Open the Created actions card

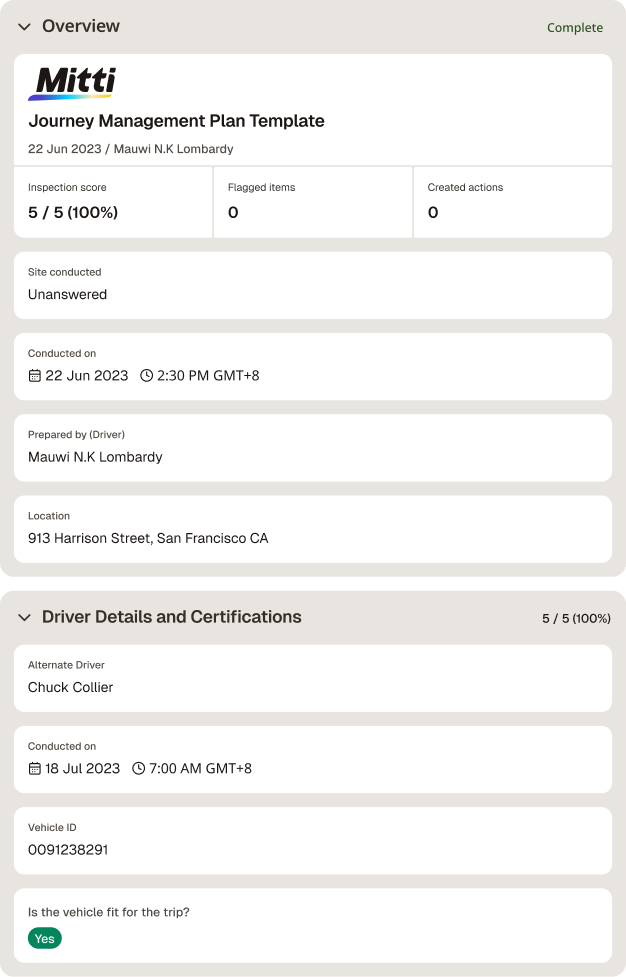point(513,202)
